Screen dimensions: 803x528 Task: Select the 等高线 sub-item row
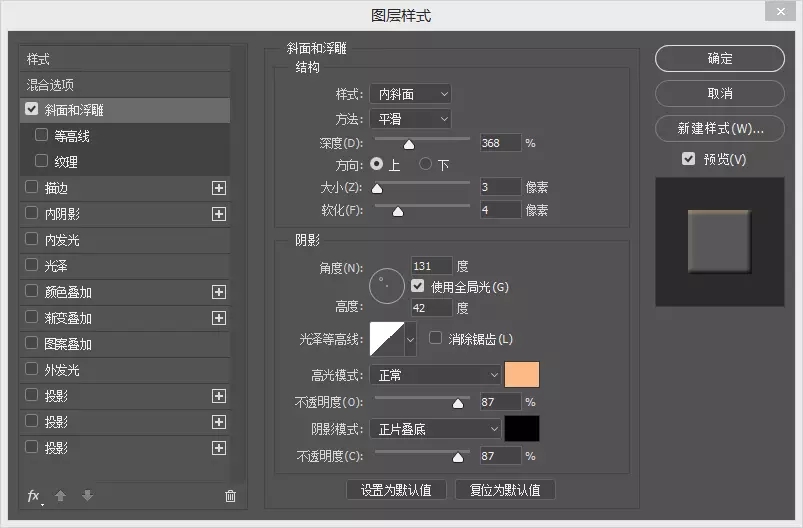(125, 136)
